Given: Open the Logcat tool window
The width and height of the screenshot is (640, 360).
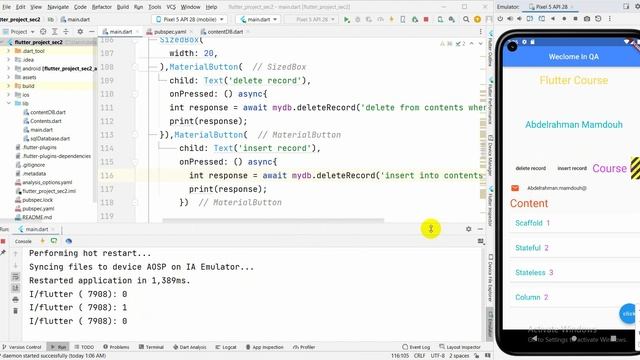Looking at the screenshot, I should 226,347.
